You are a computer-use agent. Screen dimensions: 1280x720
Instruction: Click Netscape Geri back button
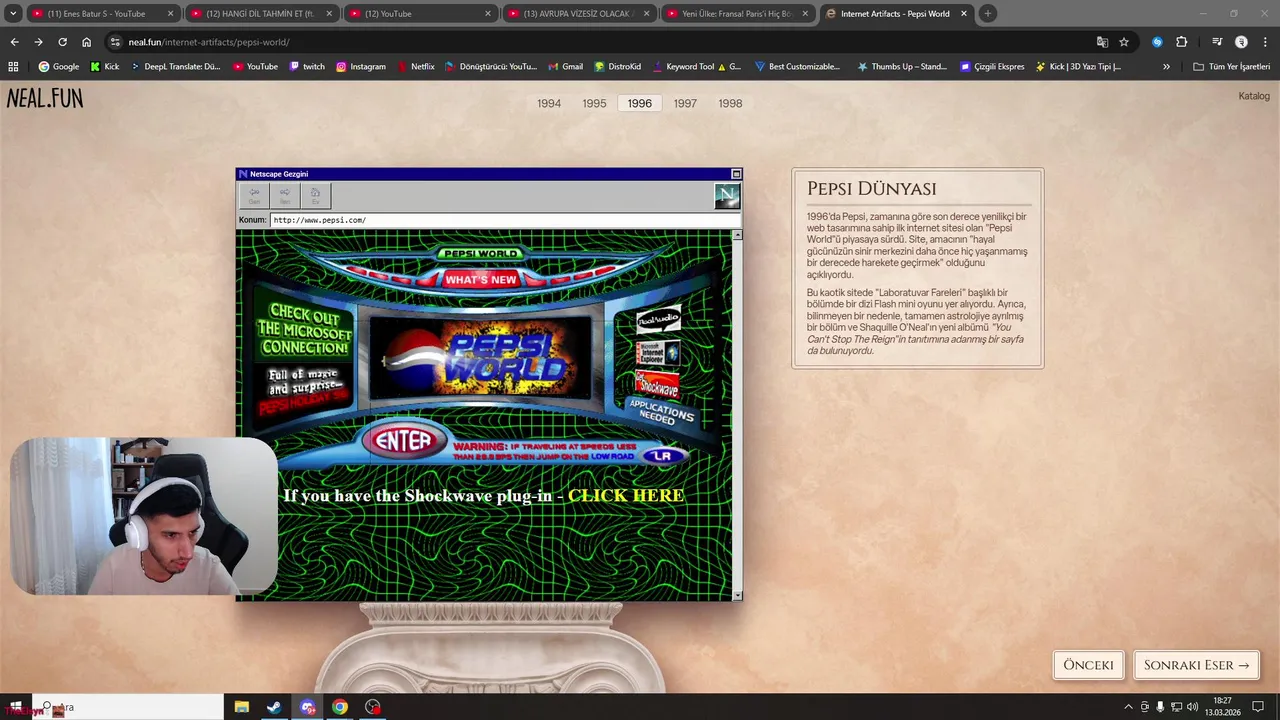click(254, 195)
